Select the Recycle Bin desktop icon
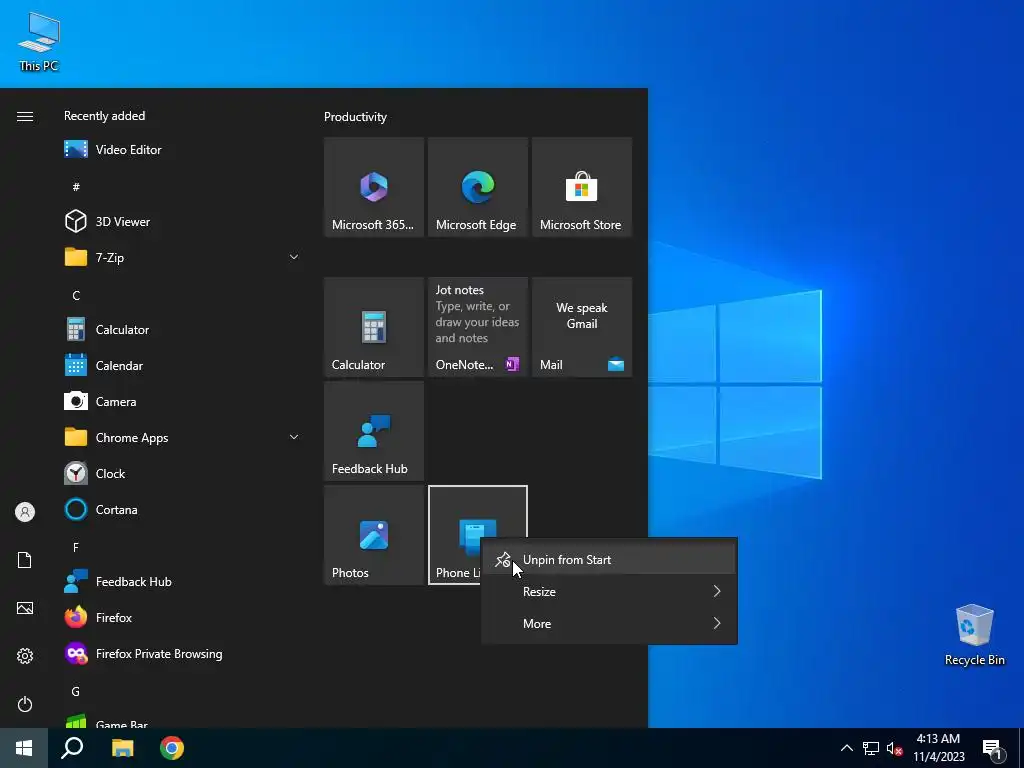This screenshot has width=1024, height=768. pos(974,635)
